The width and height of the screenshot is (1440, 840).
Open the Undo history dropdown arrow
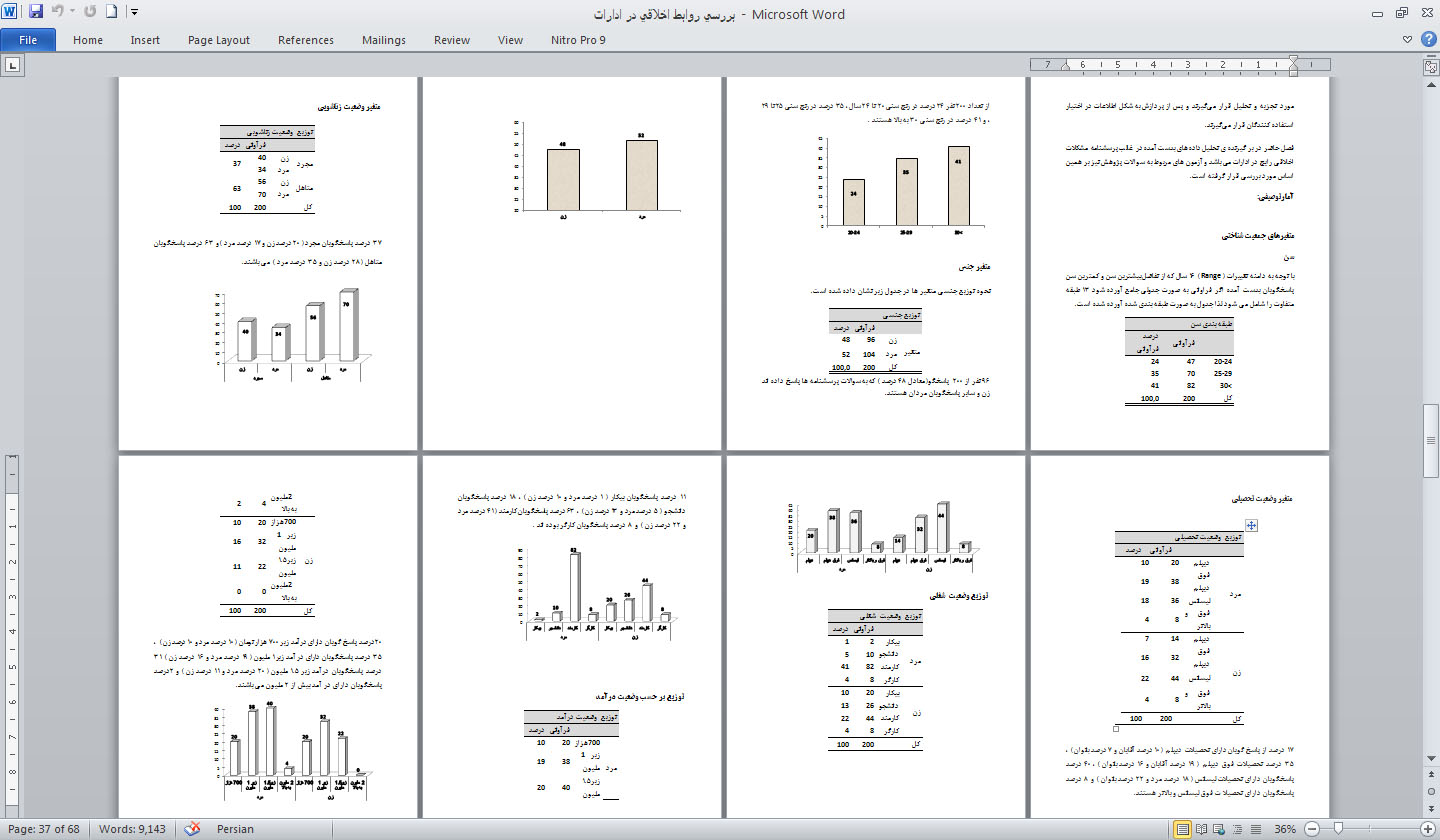[72, 13]
